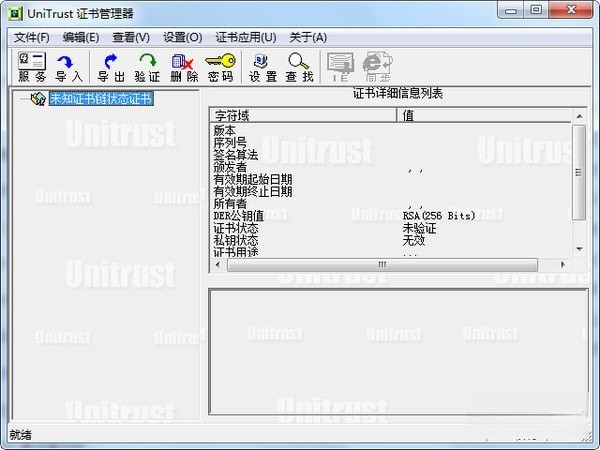This screenshot has height=450, width=600.
Task: Select the DER公钥值 row in details list
Action: (244, 216)
